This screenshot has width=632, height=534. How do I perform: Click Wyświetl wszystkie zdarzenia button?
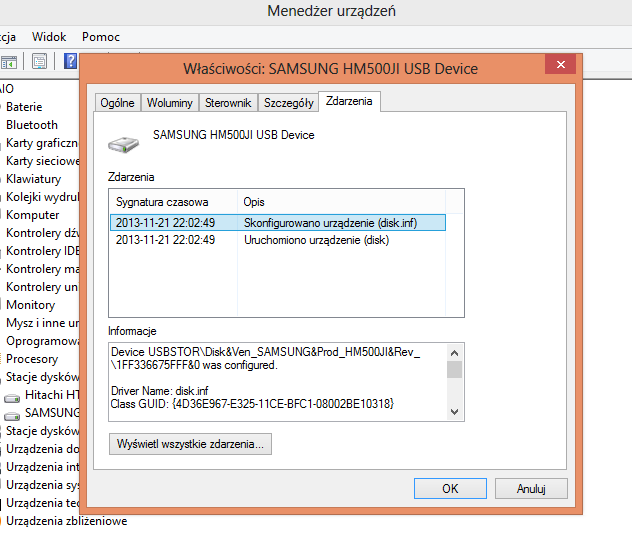point(190,444)
